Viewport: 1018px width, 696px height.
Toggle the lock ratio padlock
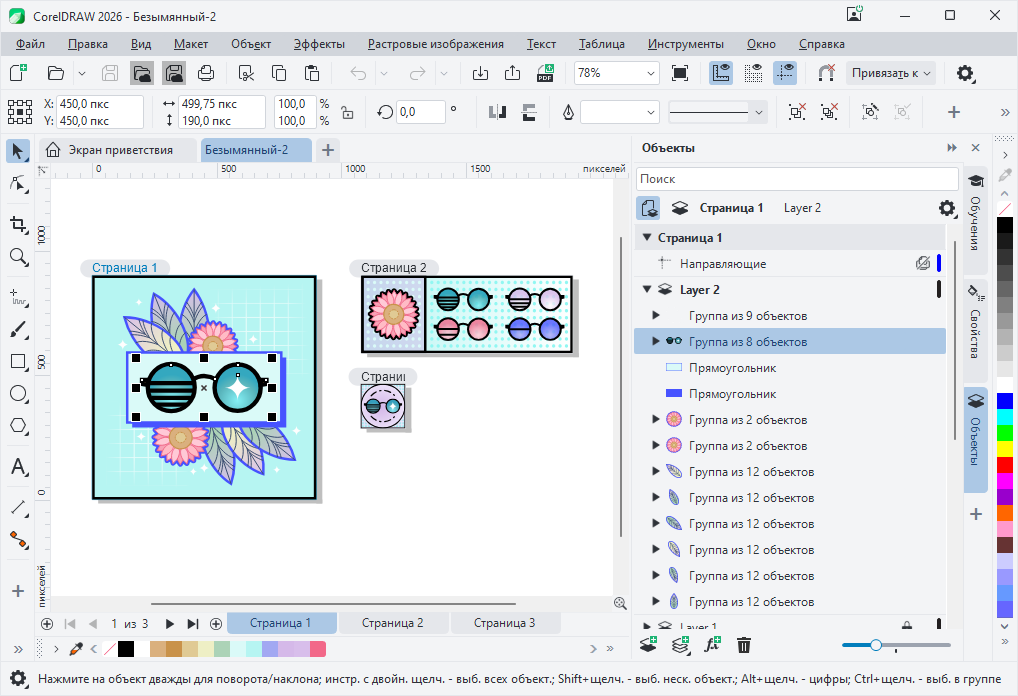pyautogui.click(x=347, y=112)
